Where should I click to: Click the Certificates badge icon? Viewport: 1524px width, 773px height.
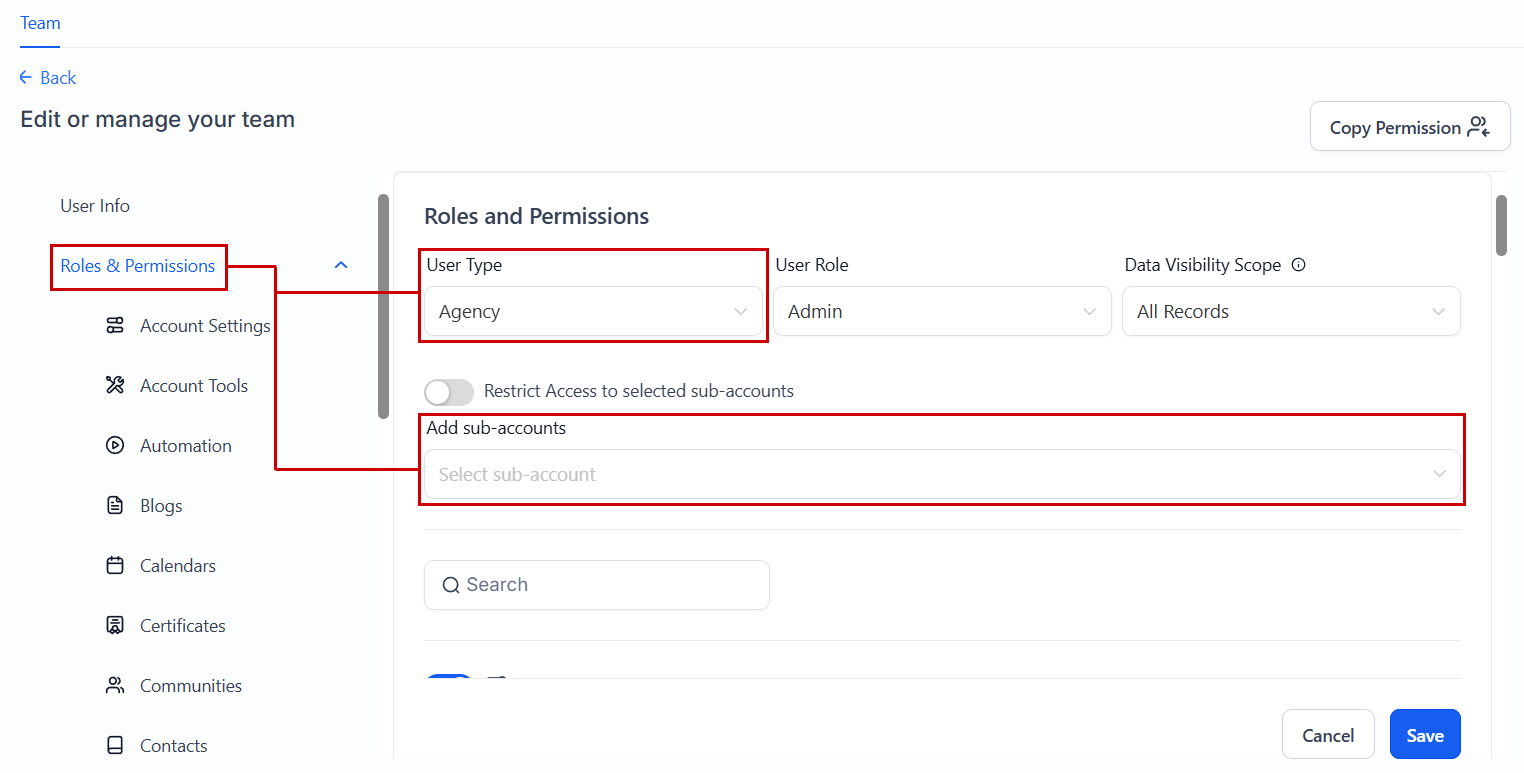[x=115, y=626]
